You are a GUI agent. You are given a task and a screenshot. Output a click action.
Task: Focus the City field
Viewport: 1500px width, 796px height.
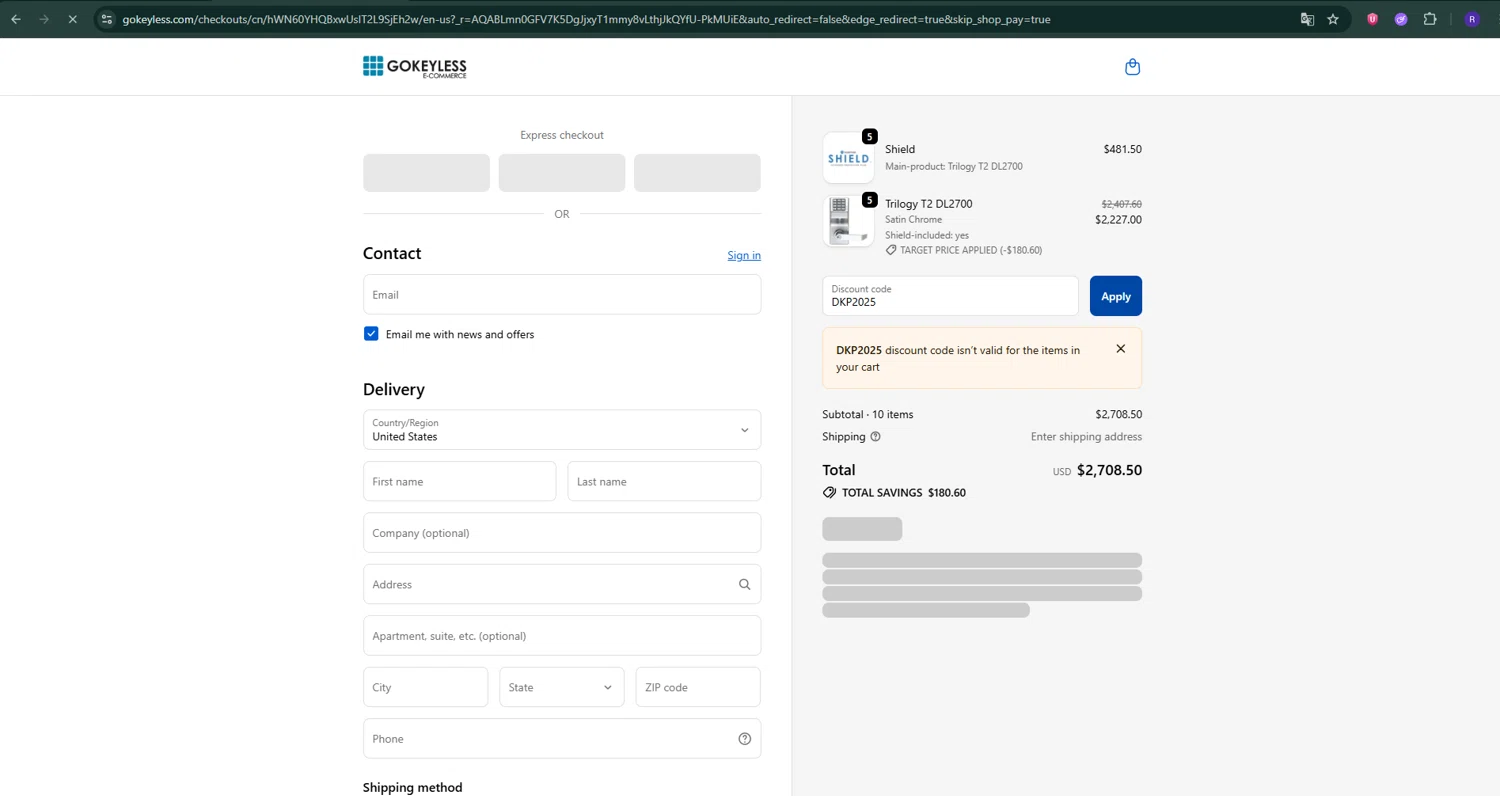point(426,687)
